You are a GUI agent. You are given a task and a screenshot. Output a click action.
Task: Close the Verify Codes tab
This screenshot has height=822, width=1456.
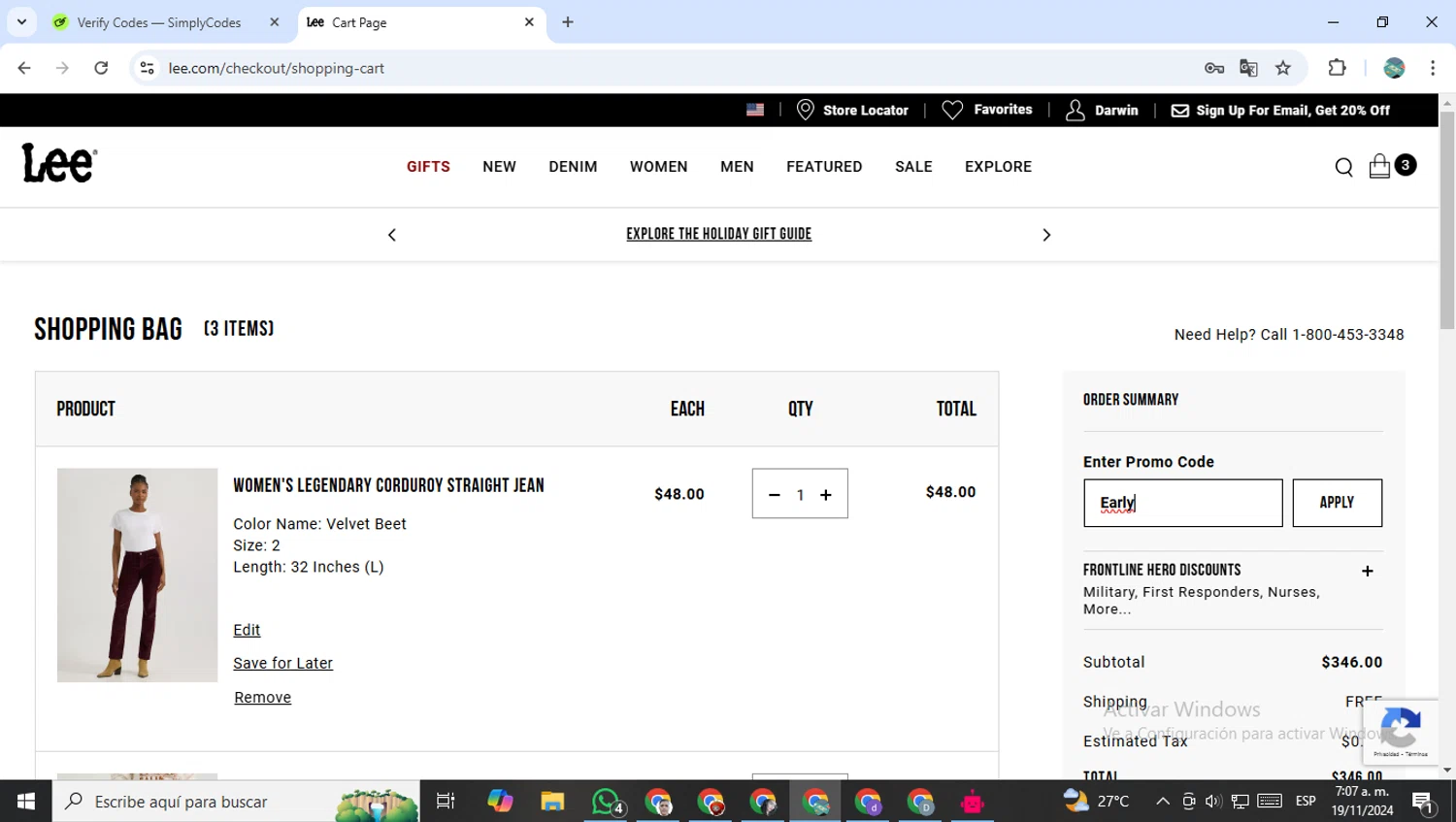tap(275, 22)
